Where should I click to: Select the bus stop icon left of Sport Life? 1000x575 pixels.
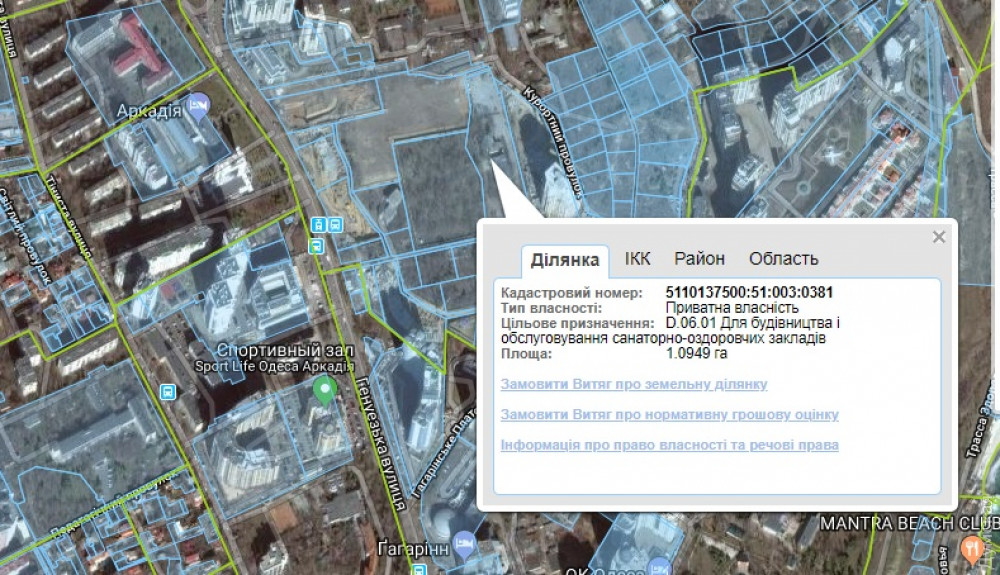pos(168,392)
